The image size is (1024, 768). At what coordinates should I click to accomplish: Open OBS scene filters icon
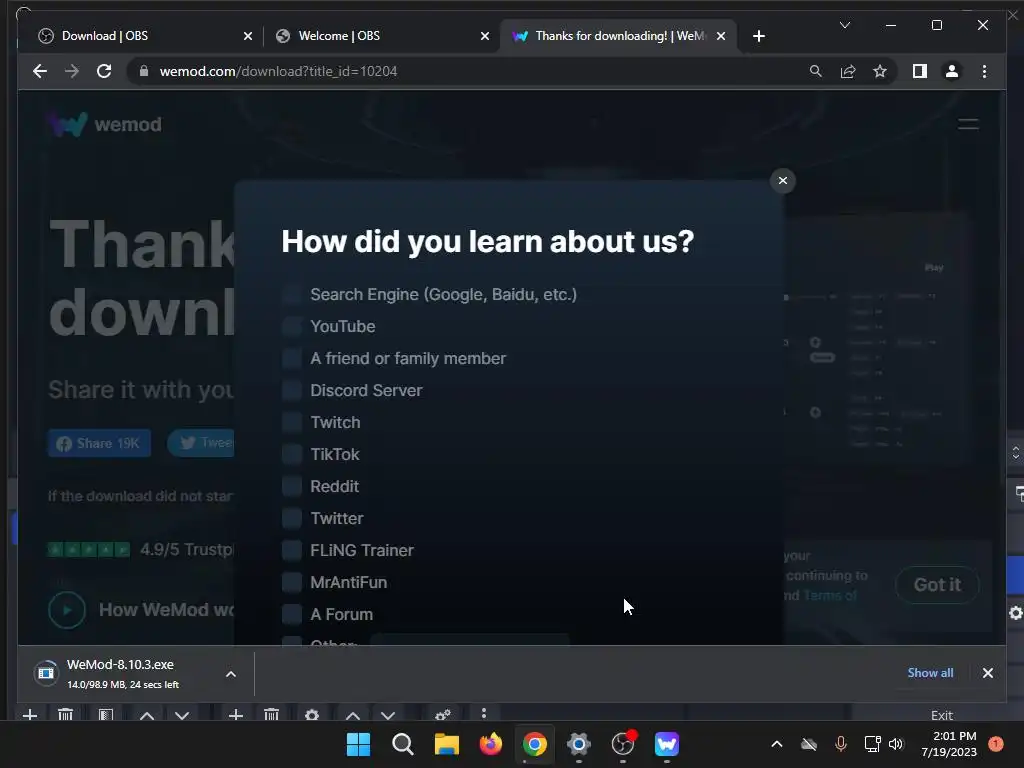point(106,715)
